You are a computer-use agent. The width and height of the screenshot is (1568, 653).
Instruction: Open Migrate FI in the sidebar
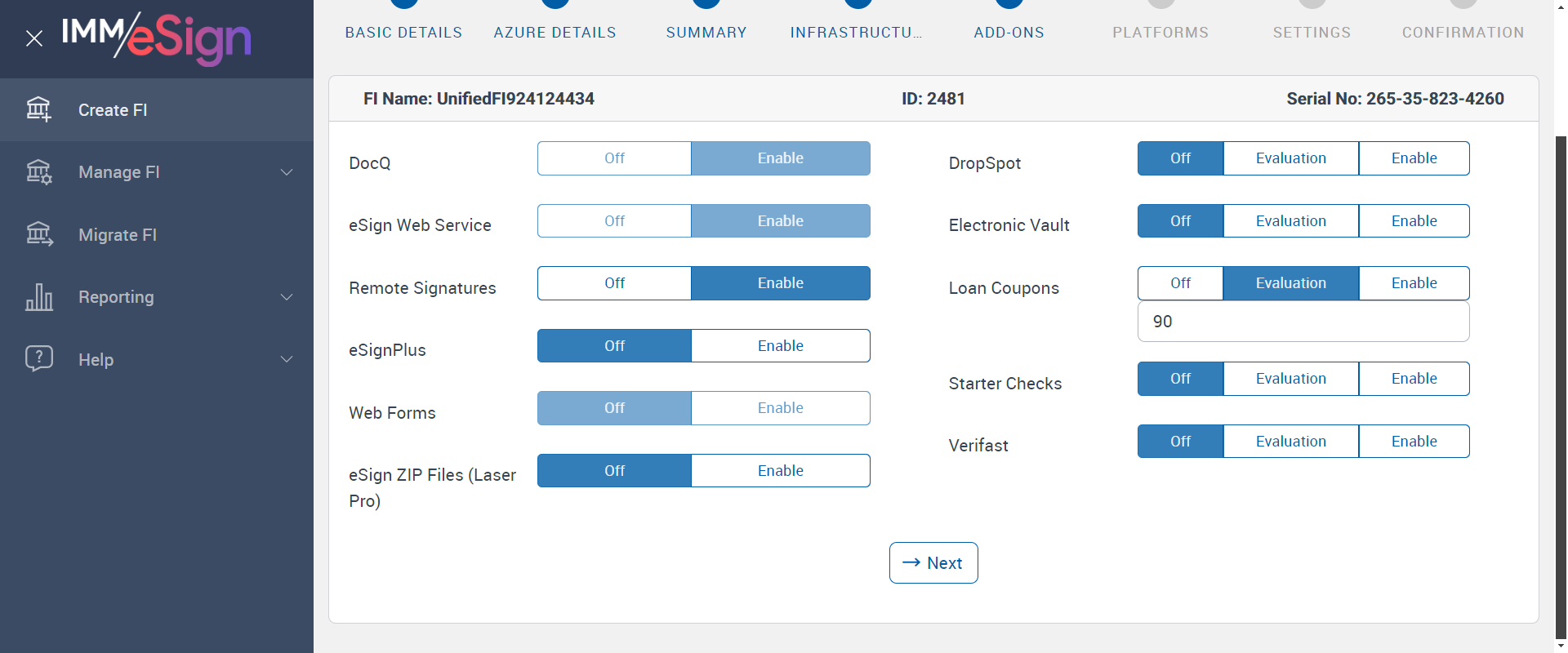pos(157,234)
